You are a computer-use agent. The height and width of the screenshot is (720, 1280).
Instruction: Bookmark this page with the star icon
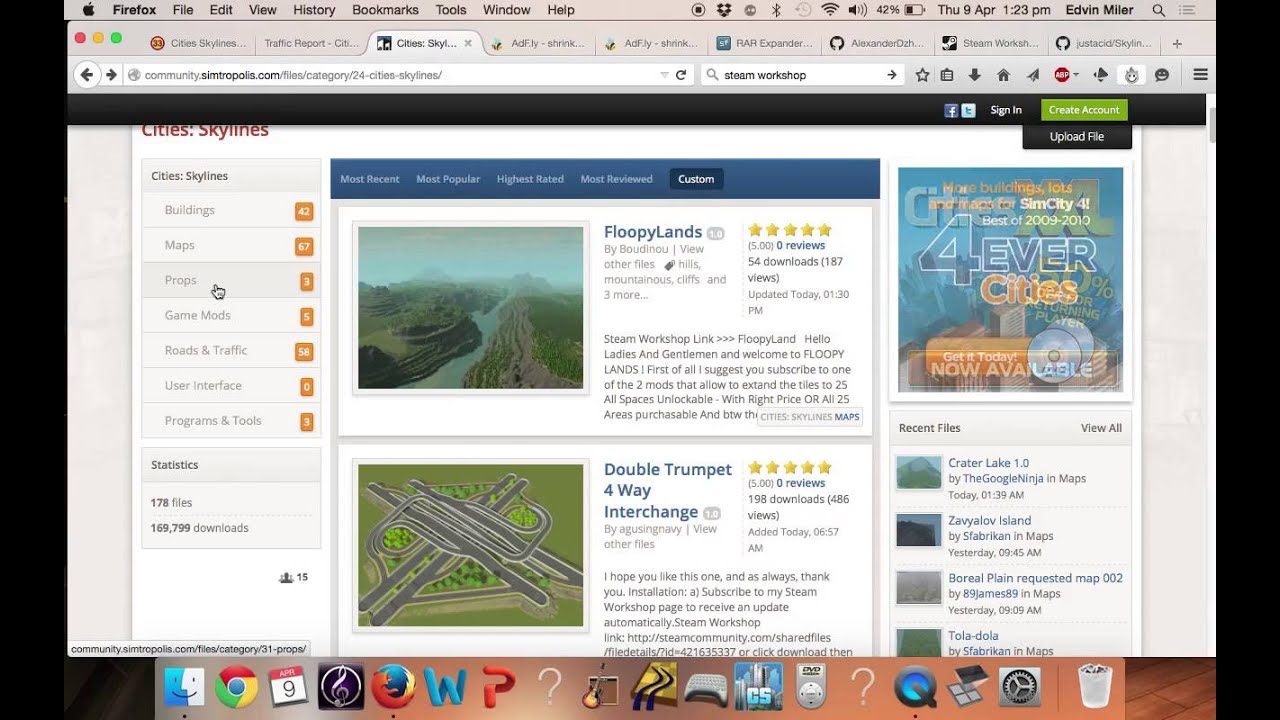pyautogui.click(x=922, y=75)
